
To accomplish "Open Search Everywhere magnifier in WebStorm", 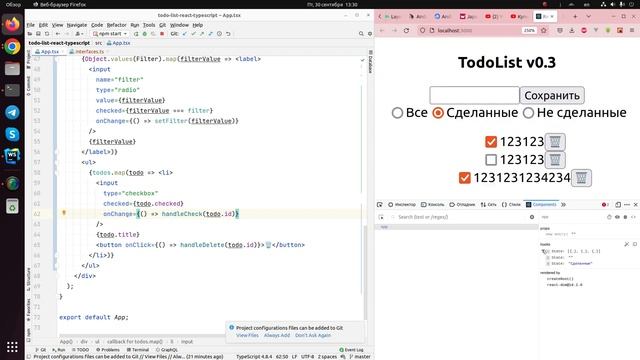I will coord(361,34).
